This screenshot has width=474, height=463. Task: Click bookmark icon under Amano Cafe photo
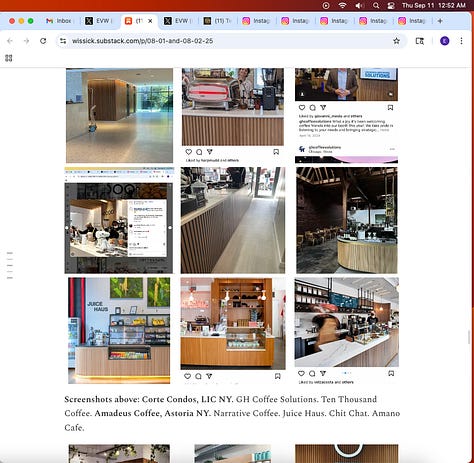coord(391,373)
